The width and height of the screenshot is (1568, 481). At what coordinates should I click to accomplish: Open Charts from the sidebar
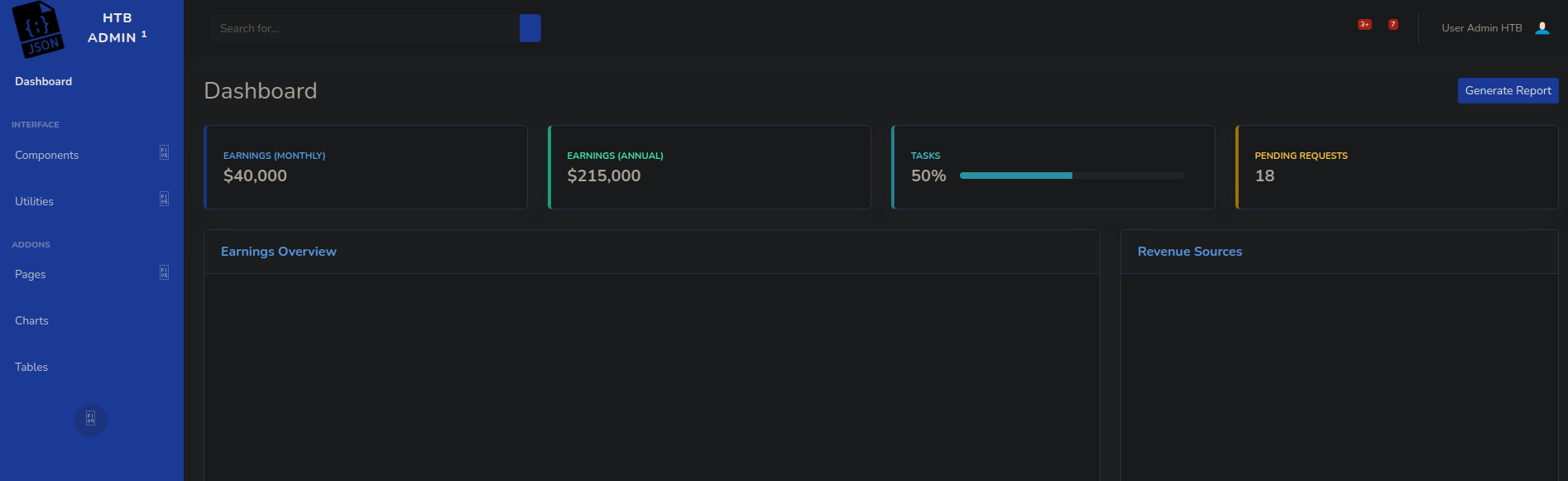31,320
